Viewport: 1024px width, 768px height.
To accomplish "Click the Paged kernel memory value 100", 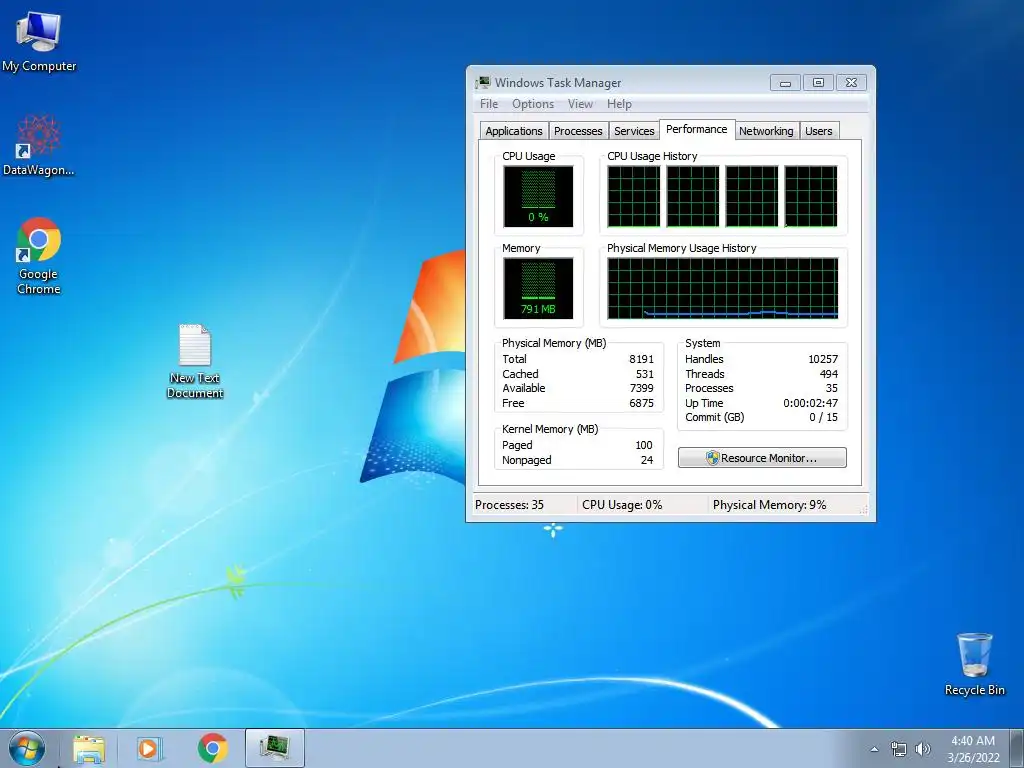I will [x=644, y=445].
